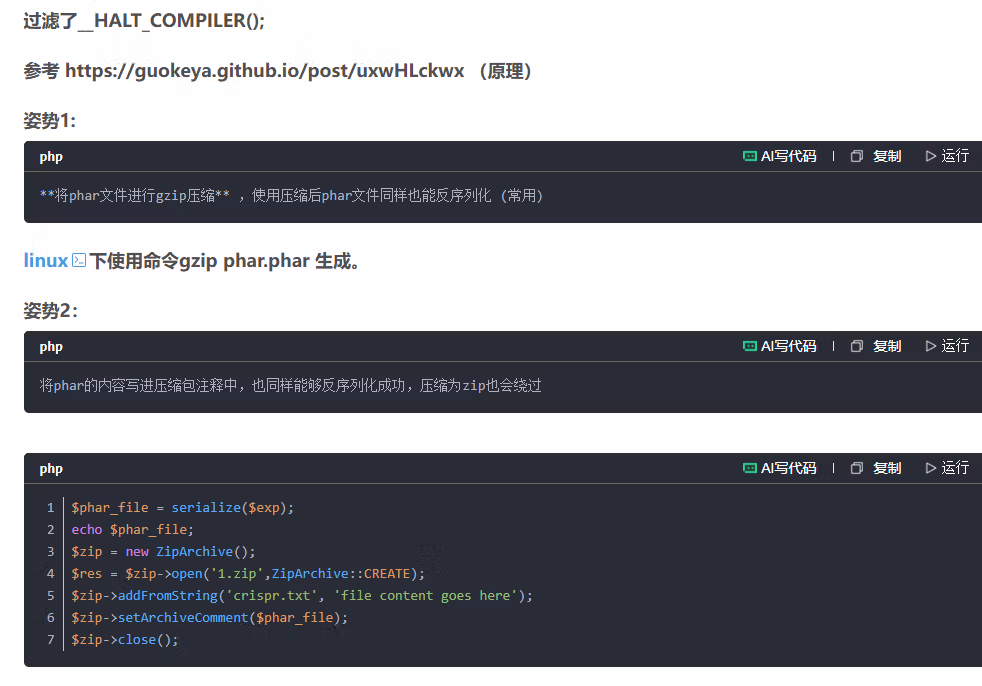
Task: Open the linux keyword link
Action: tap(46, 261)
